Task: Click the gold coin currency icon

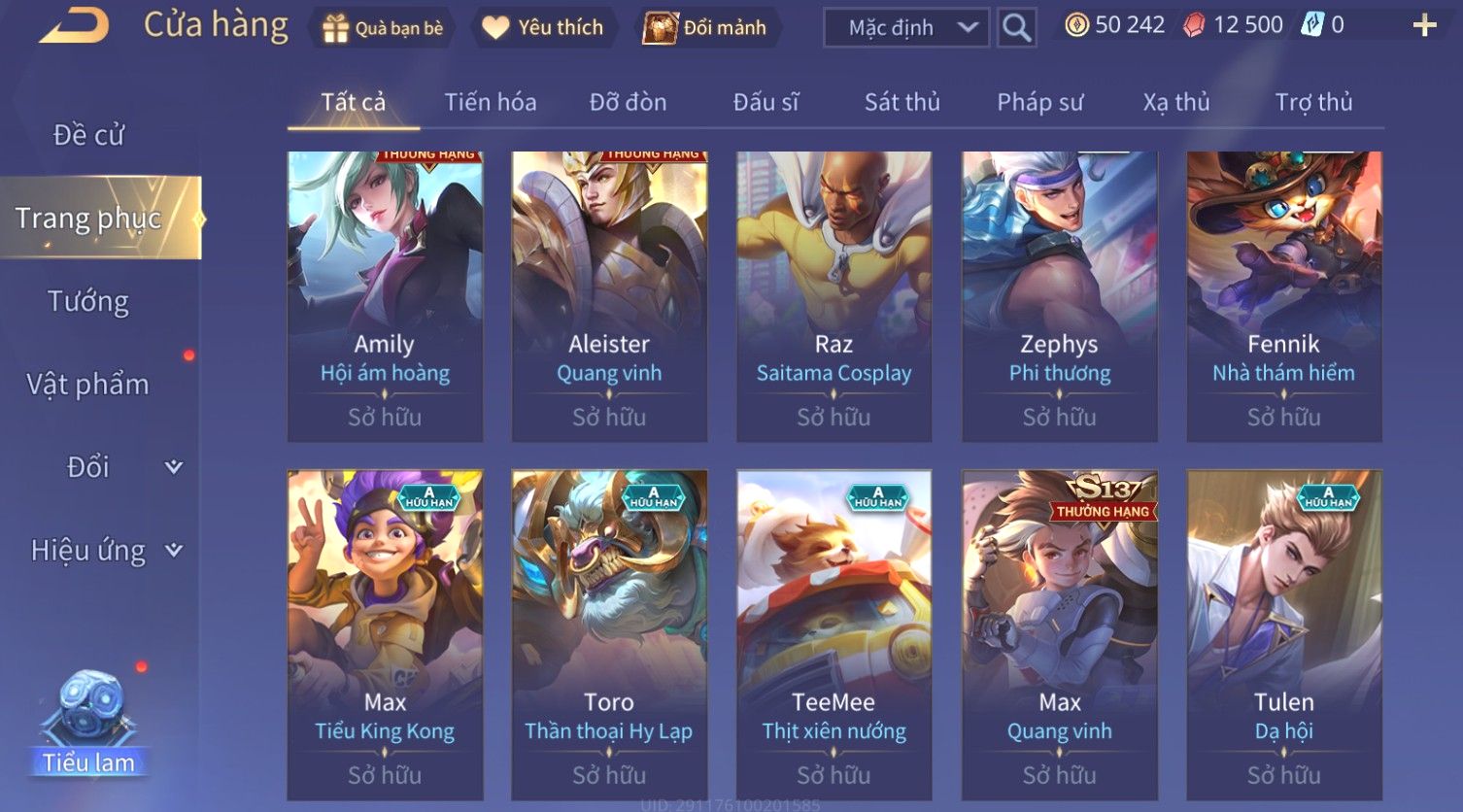Action: [1076, 25]
